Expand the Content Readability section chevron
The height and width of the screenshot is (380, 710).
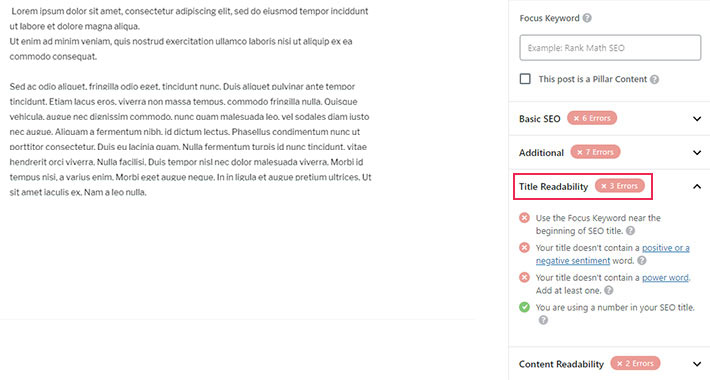click(697, 364)
